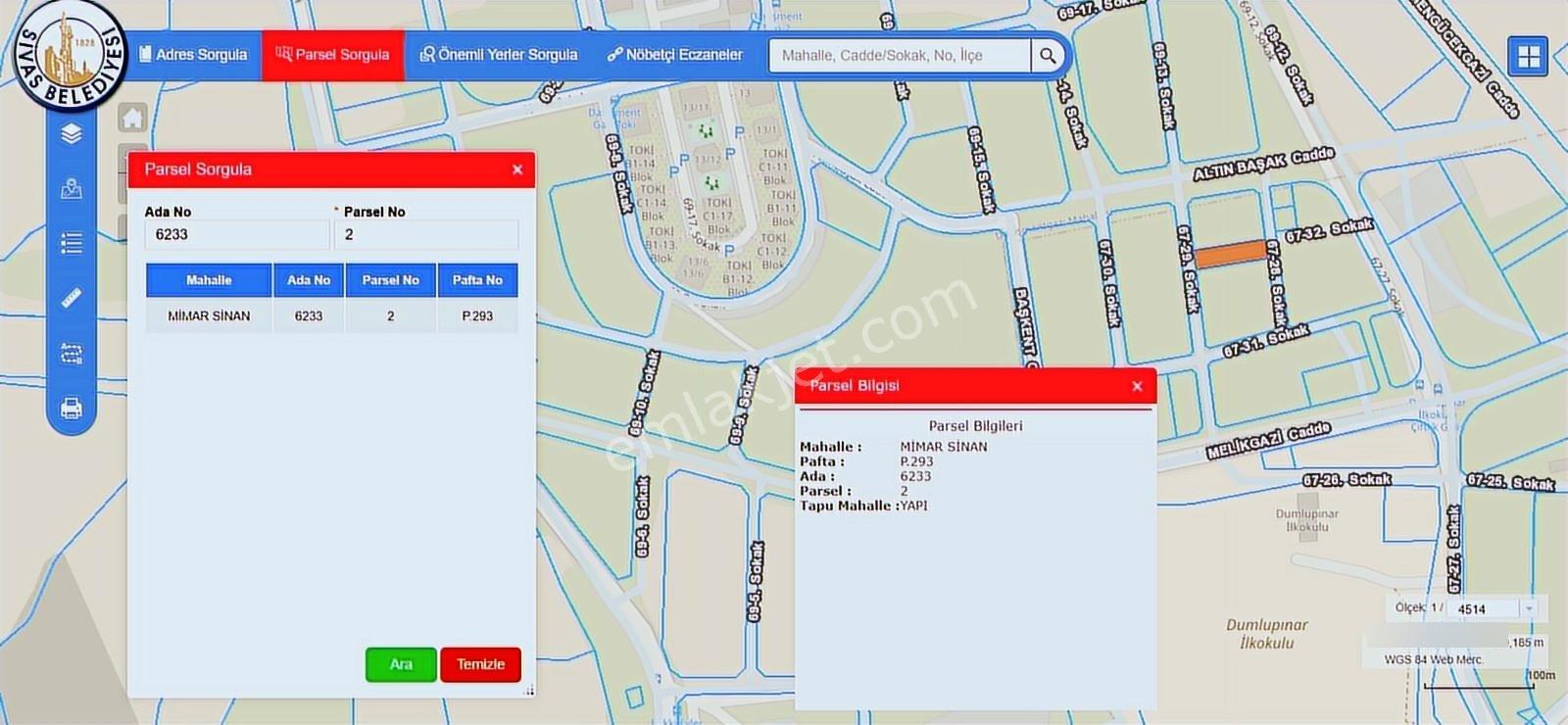The image size is (1568, 725).
Task: Click the Sivas Belediyesi logo
Action: click(x=71, y=55)
